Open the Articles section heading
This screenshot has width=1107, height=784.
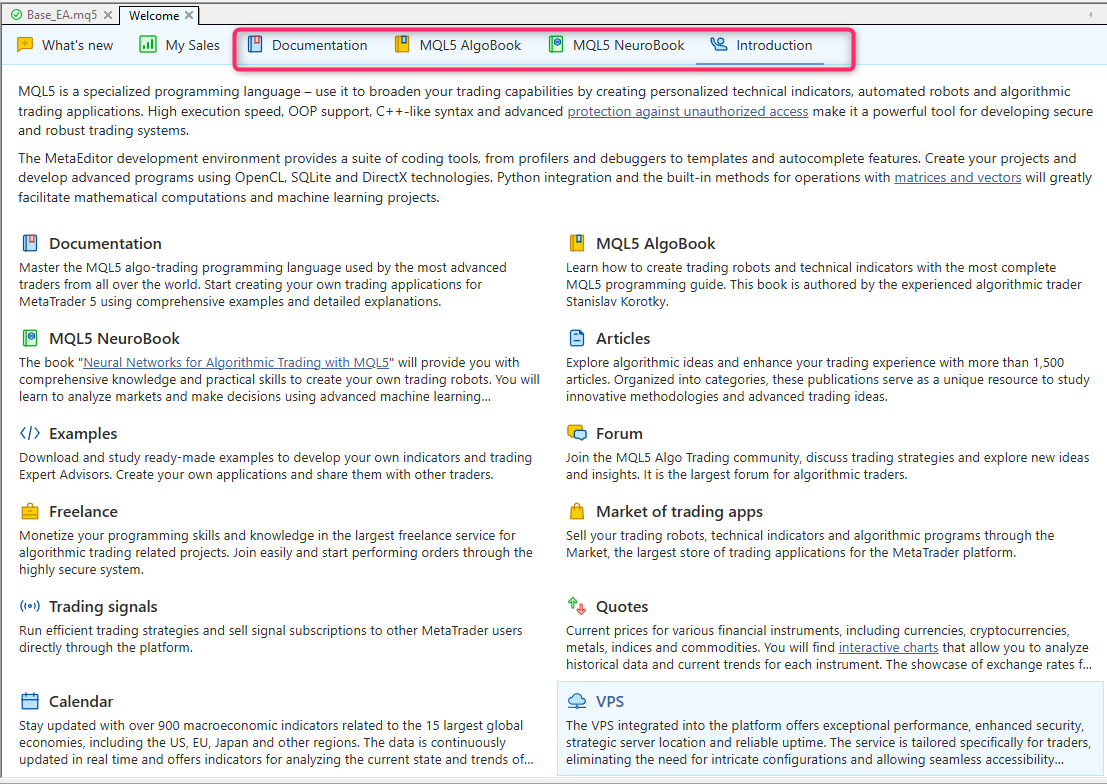click(623, 338)
